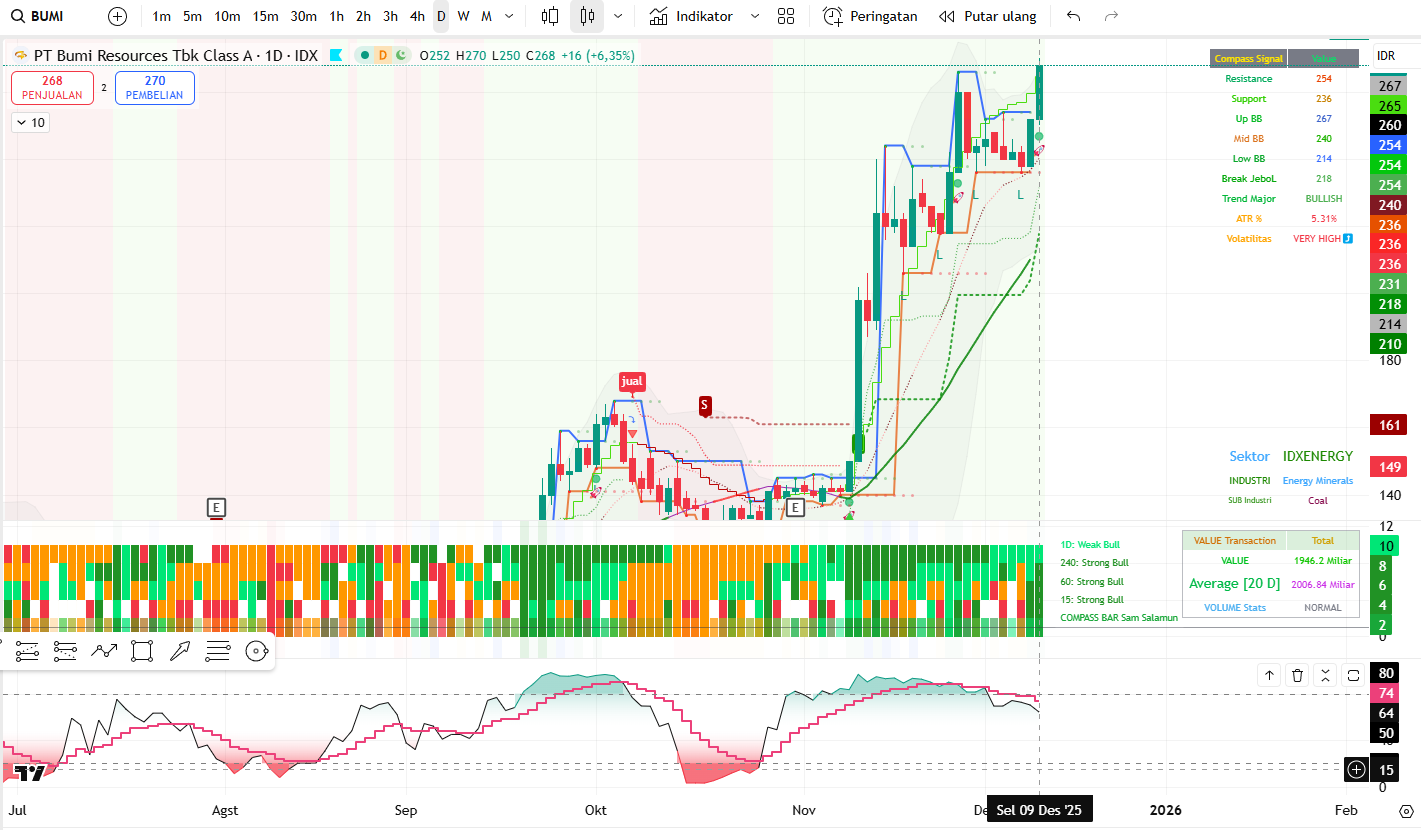The width and height of the screenshot is (1421, 830).
Task: Select the 15m interval
Action: click(266, 16)
